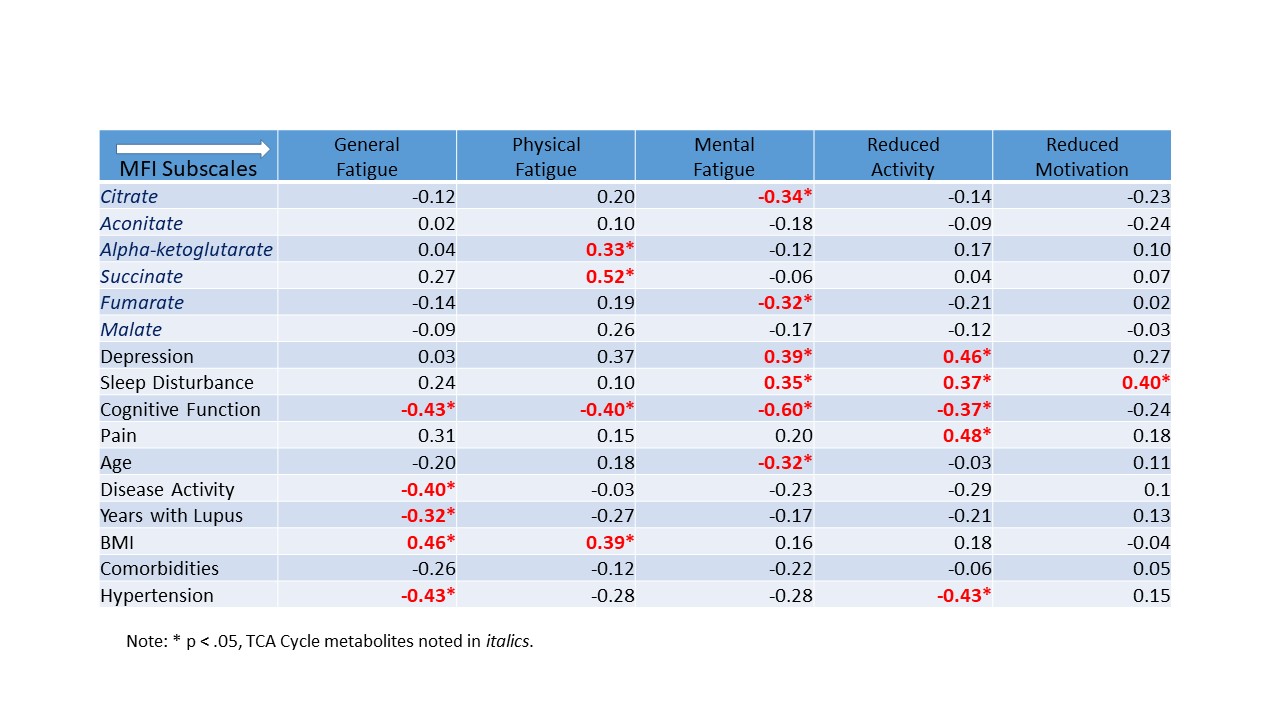Click the footnote about TCA Cycle metabolites
Screen dimensions: 1280x720
(330, 641)
